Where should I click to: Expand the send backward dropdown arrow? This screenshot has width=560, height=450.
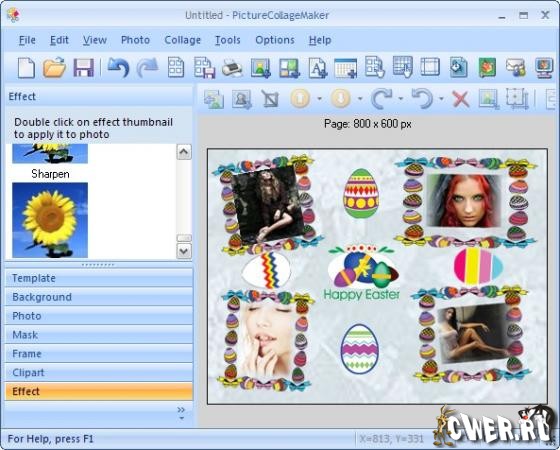360,99
